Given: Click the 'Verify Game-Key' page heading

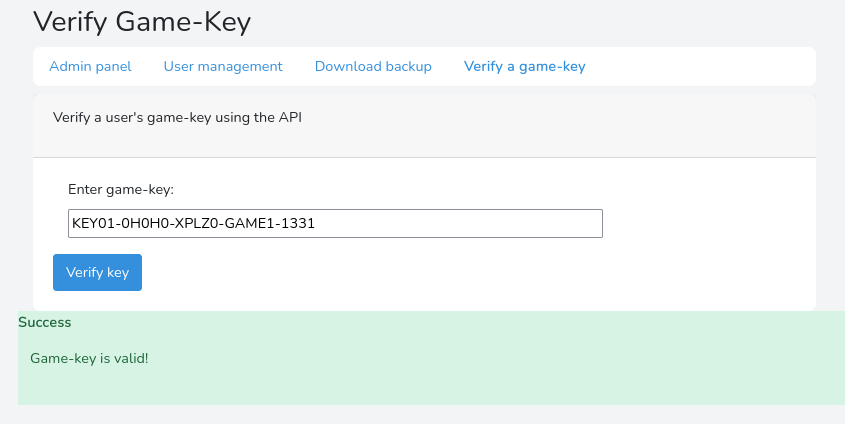Looking at the screenshot, I should coord(142,20).
